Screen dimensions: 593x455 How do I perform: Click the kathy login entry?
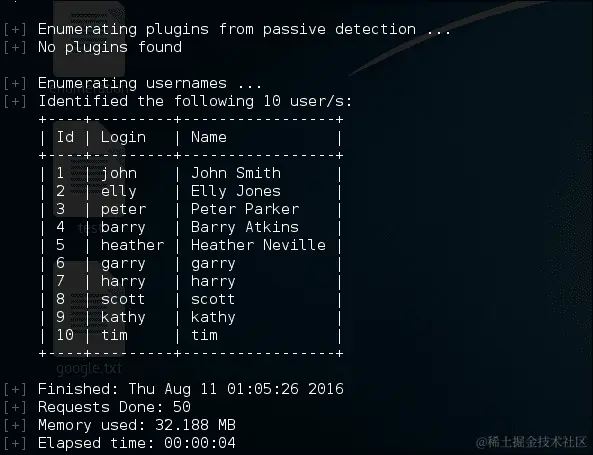coord(123,317)
